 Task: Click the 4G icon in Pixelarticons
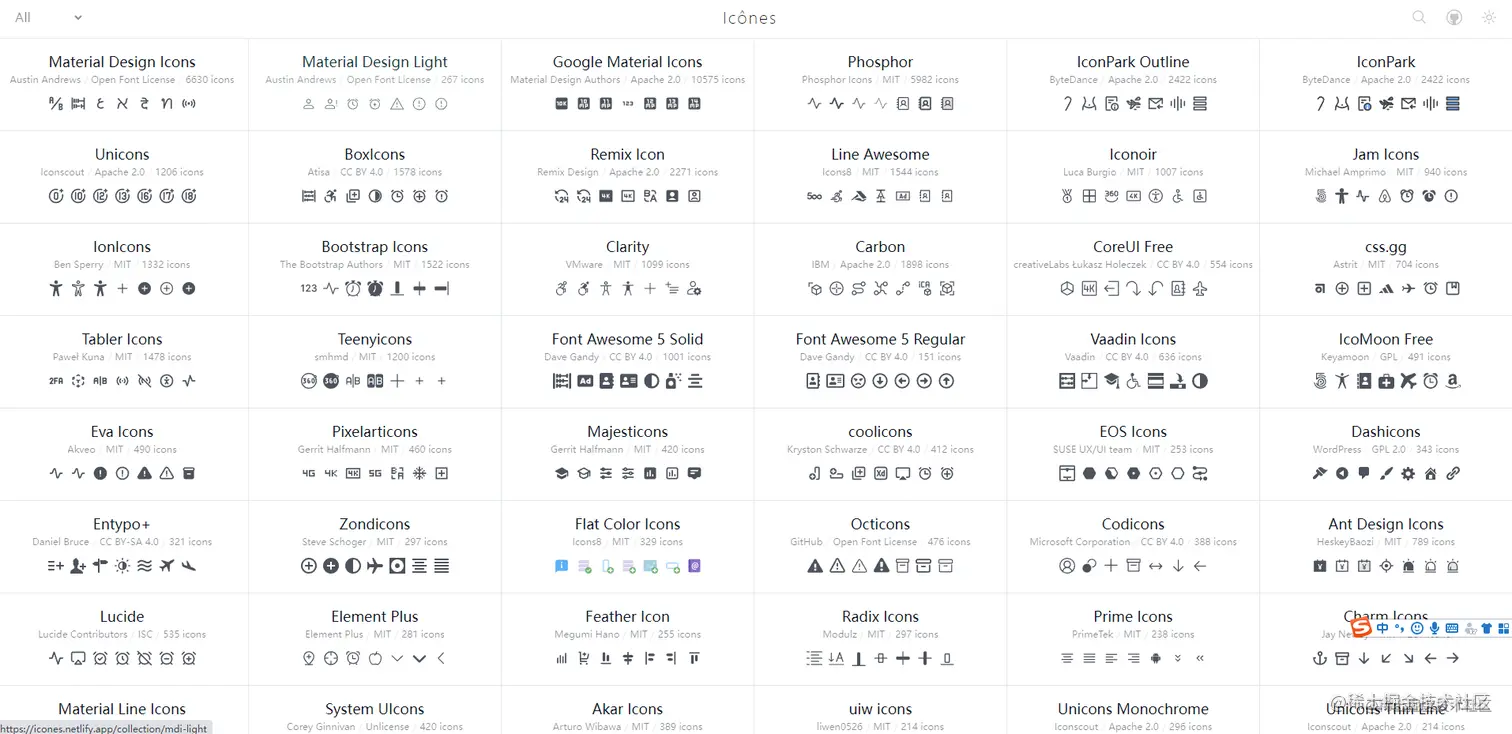pos(309,473)
